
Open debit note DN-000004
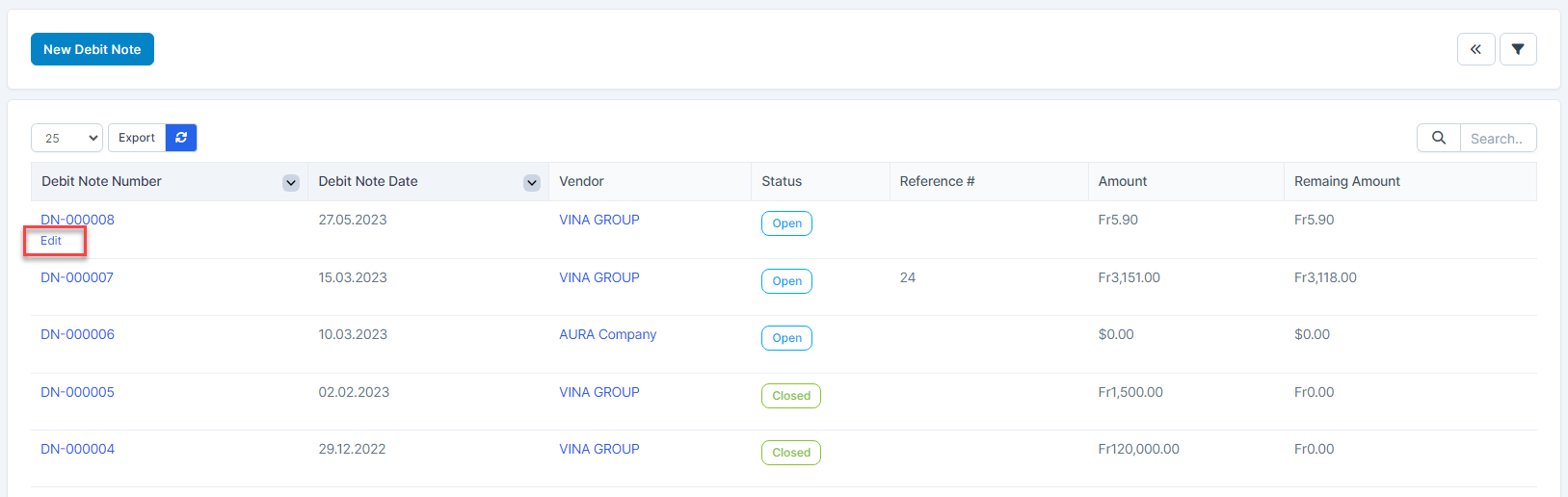tap(77, 449)
